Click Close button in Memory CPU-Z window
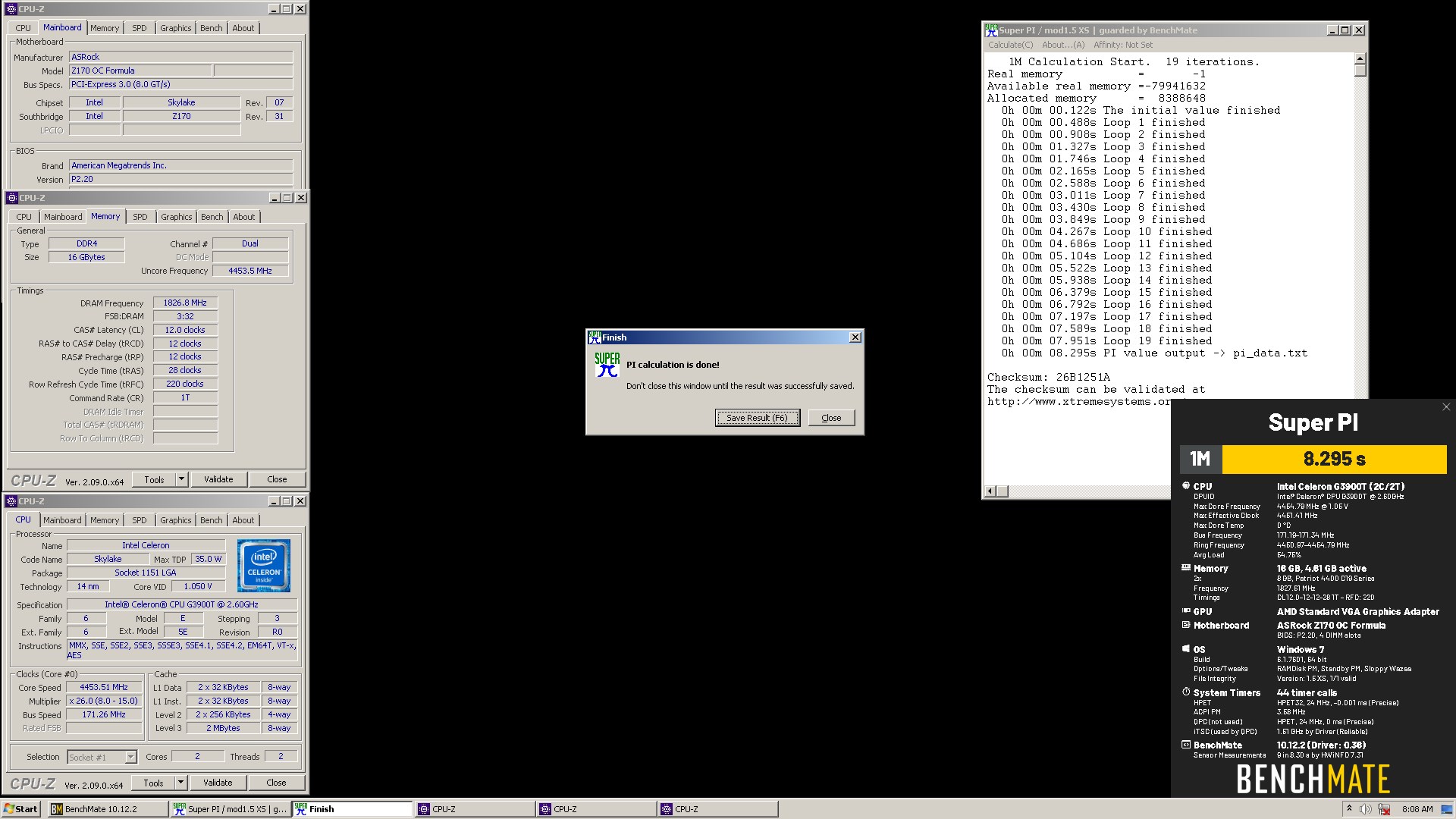The height and width of the screenshot is (819, 1456). pos(277,479)
